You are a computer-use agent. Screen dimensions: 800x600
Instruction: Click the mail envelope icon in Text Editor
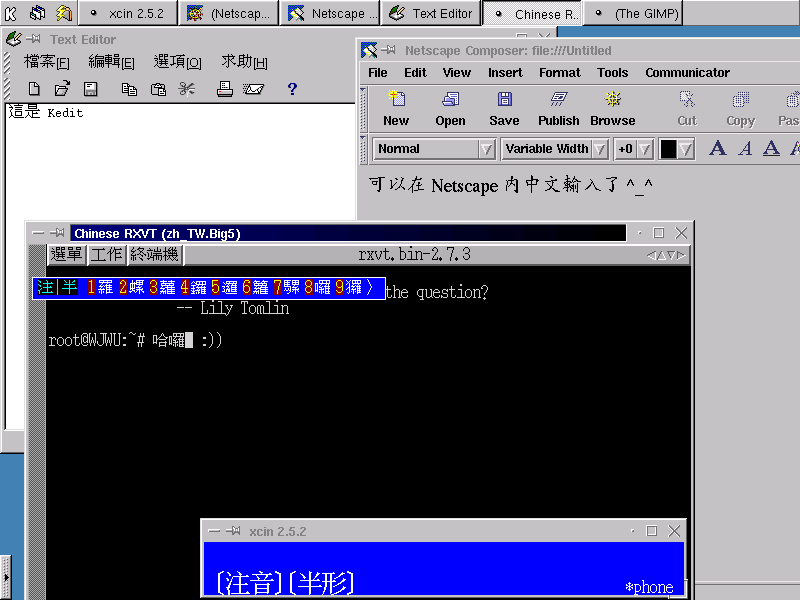pyautogui.click(x=253, y=89)
